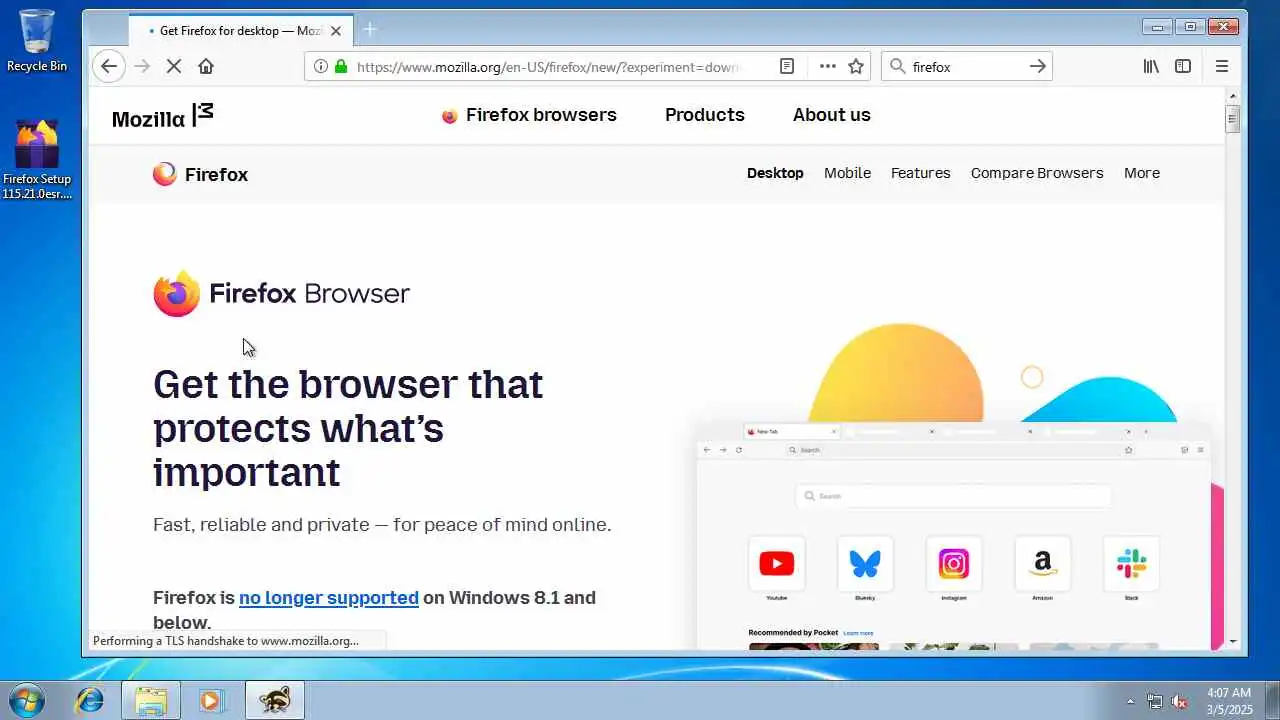Open the Firefox hamburger menu

(1222, 66)
